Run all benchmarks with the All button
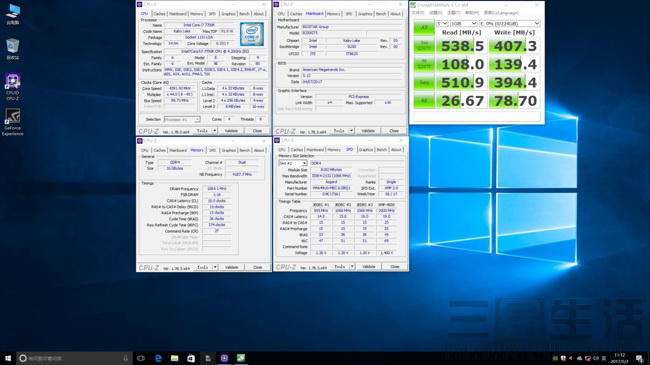The width and height of the screenshot is (650, 365). [424, 27]
